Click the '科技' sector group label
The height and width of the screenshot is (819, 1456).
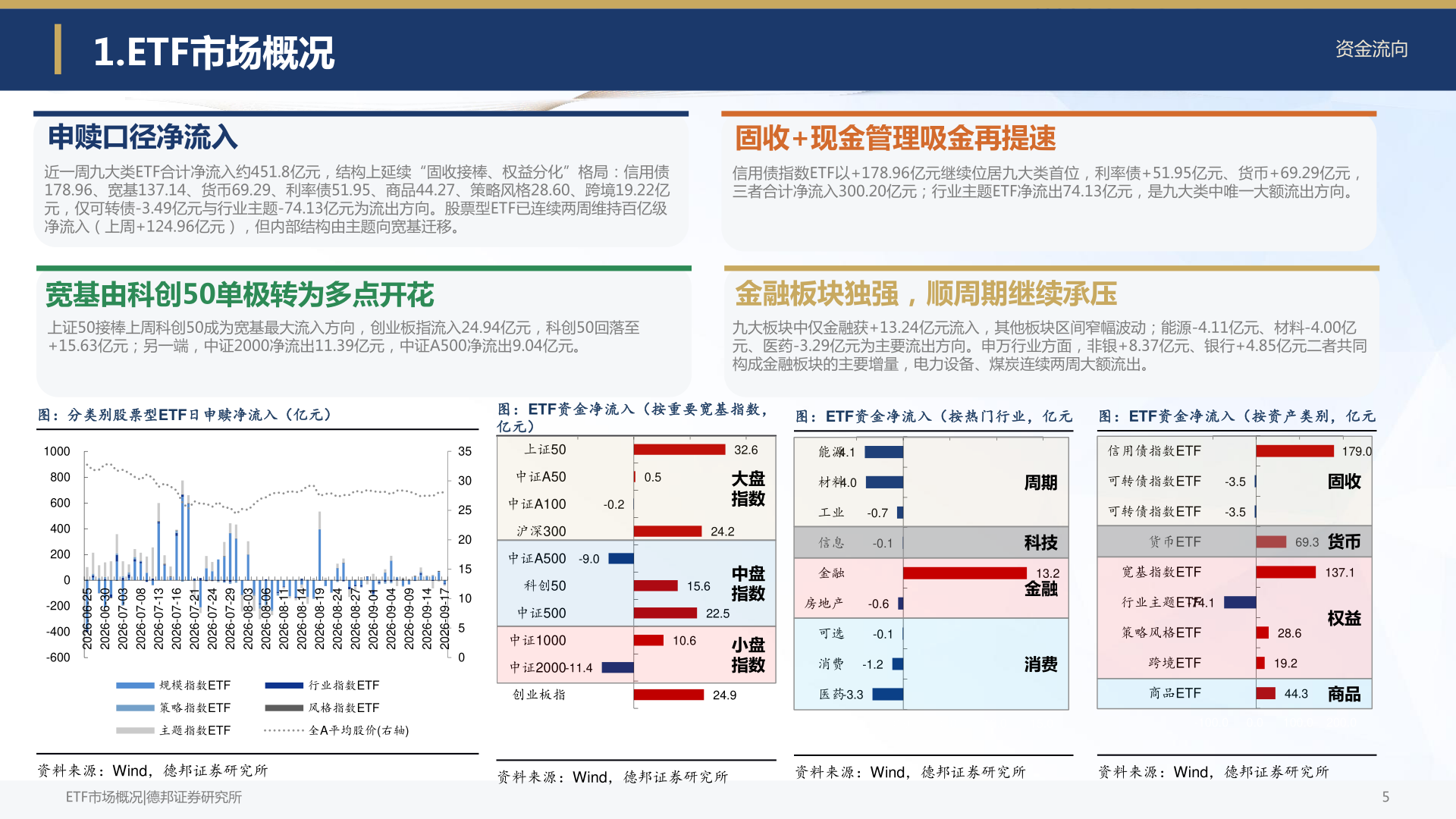click(x=1040, y=543)
